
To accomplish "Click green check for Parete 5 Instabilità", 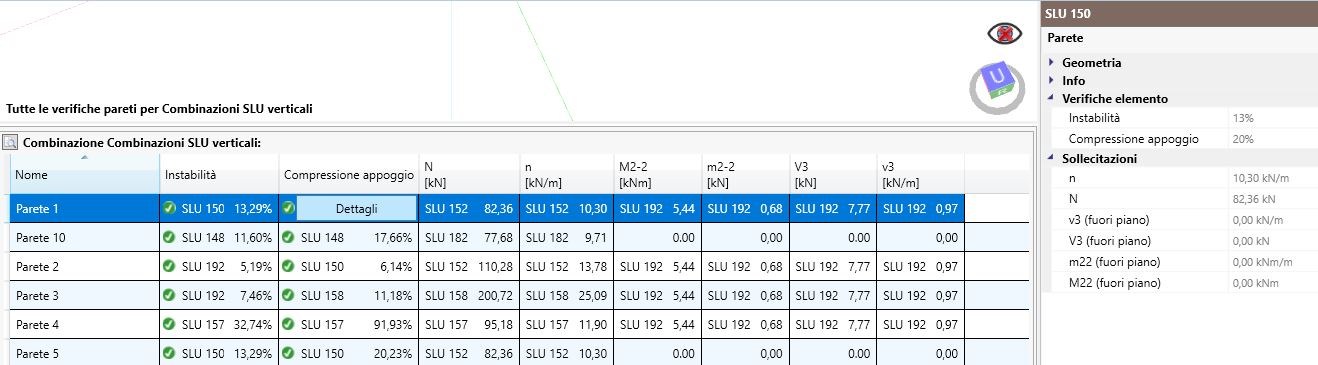I will tap(169, 353).
